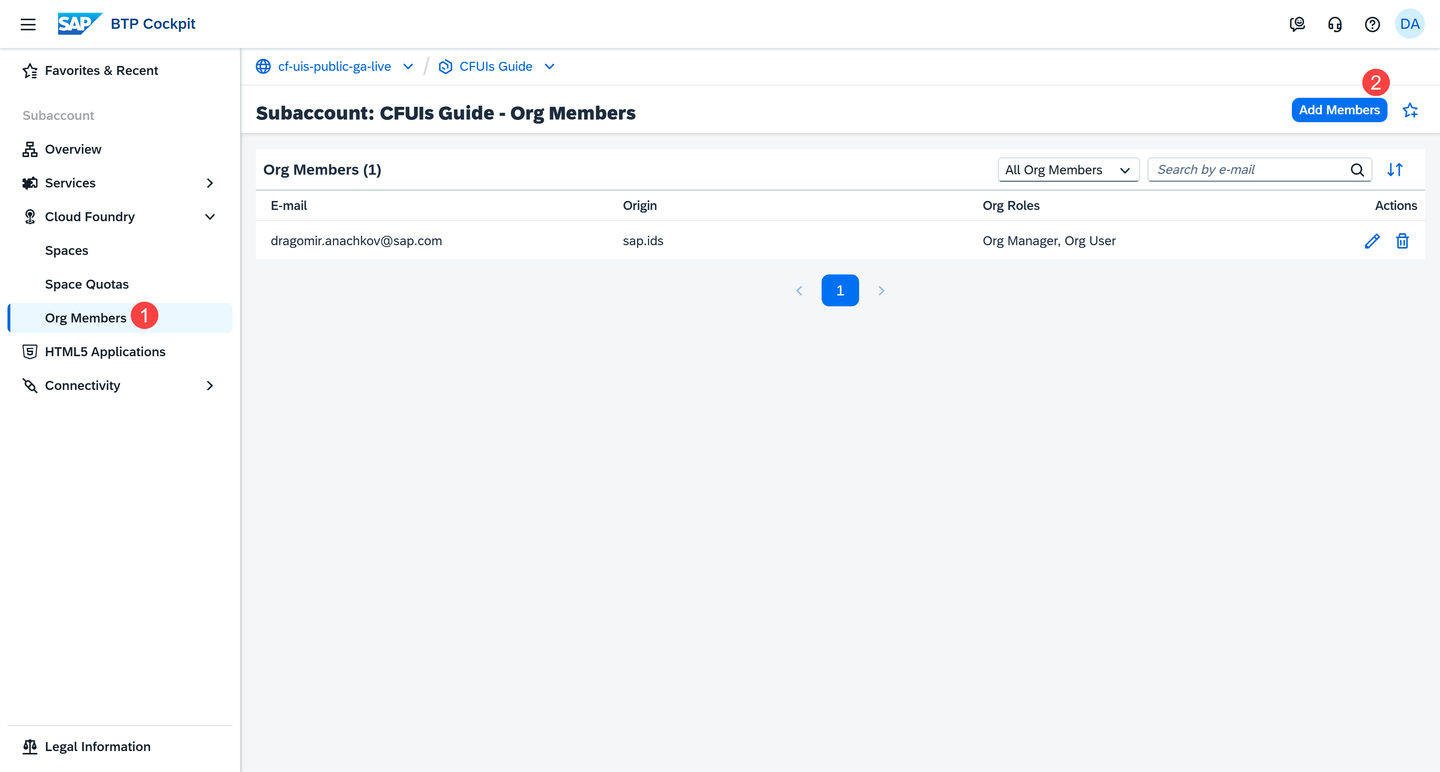1440x772 pixels.
Task: Click the favorite star next to Add Members
Action: pos(1410,110)
